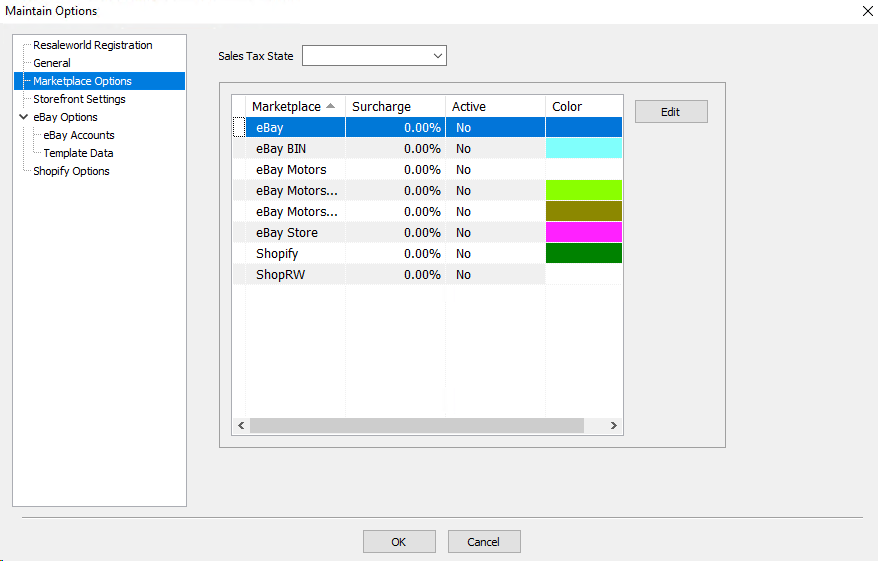Select Marketplace Options in the tree
Viewport: 878px width, 561px height.
[x=82, y=81]
